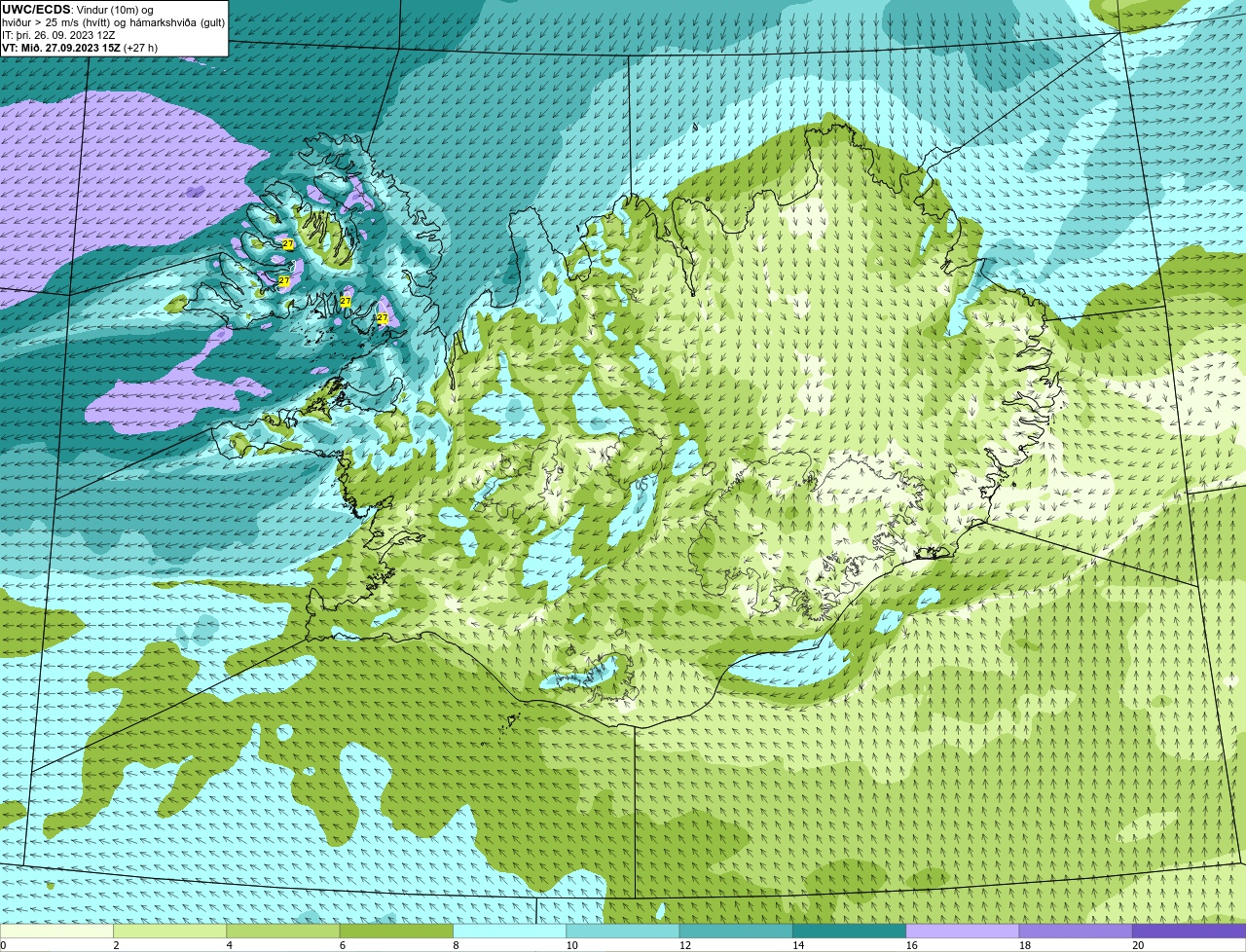Click the 12–14 m/s medium teal legend swatch

[x=736, y=931]
